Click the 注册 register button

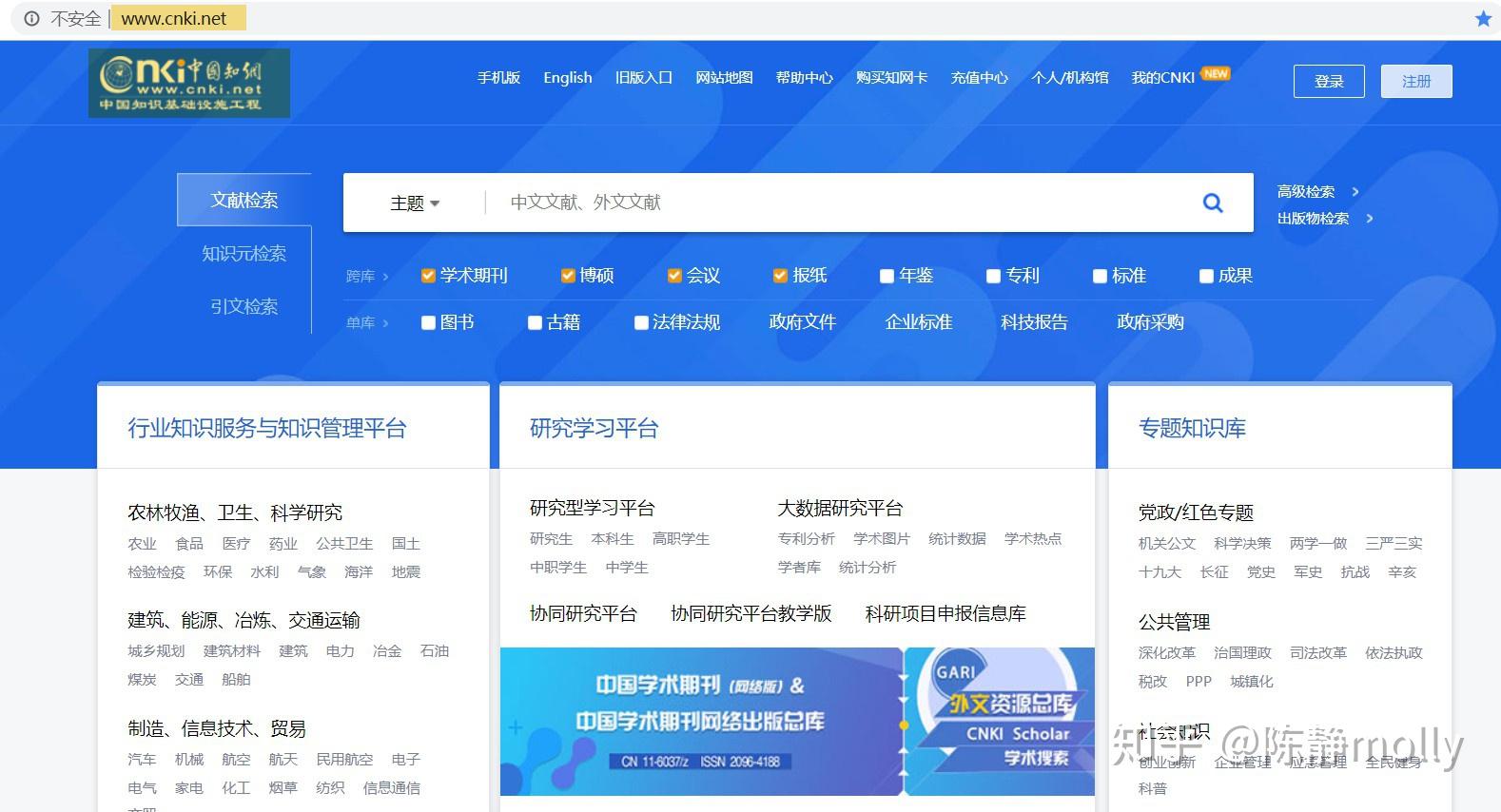click(1416, 81)
